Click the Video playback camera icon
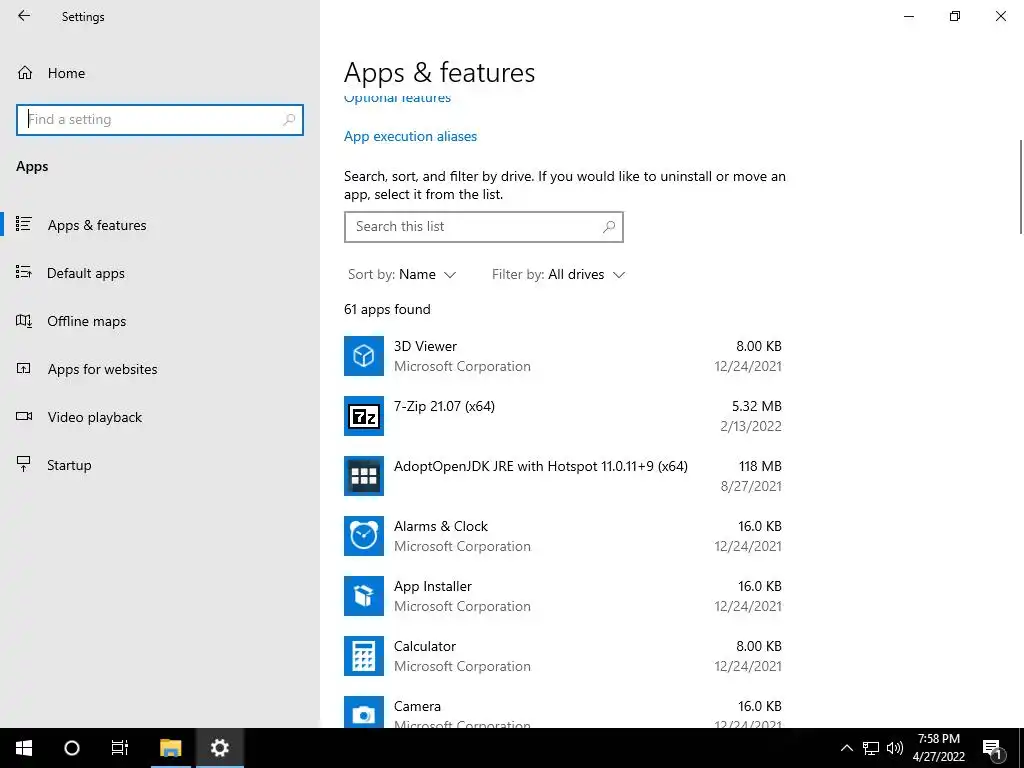This screenshot has height=768, width=1024. click(24, 416)
